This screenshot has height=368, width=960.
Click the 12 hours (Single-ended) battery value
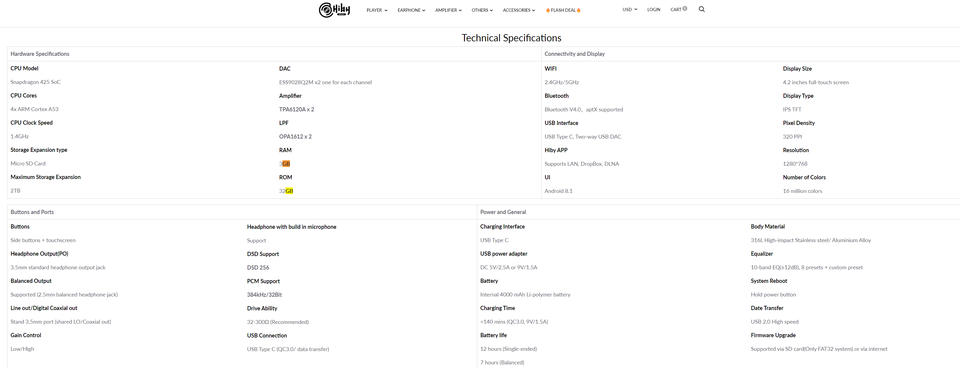[508, 349]
